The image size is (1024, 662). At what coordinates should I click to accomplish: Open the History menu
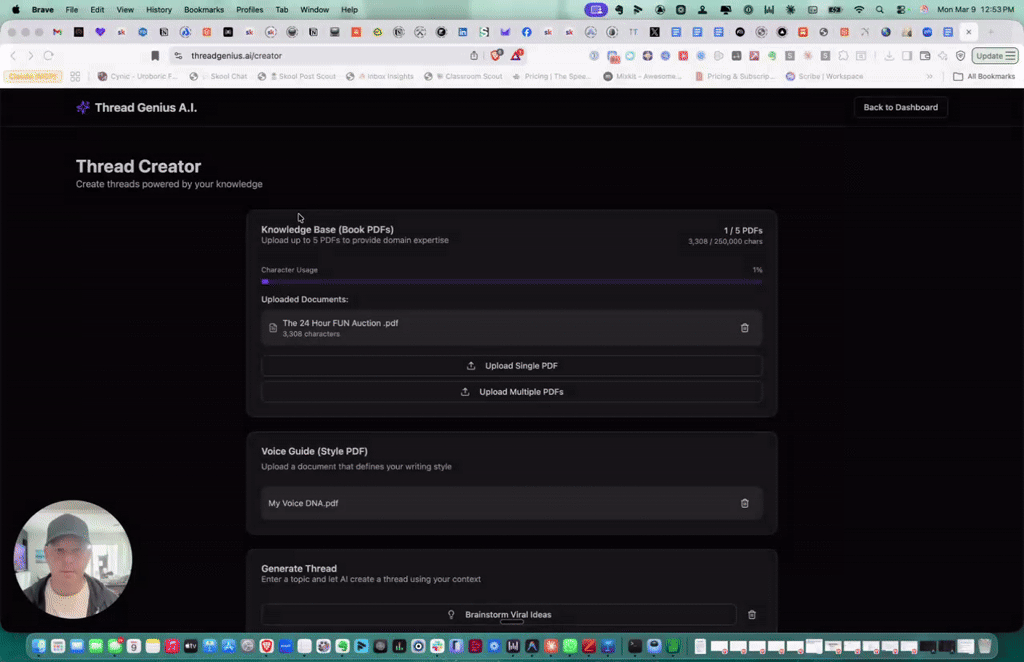point(159,10)
